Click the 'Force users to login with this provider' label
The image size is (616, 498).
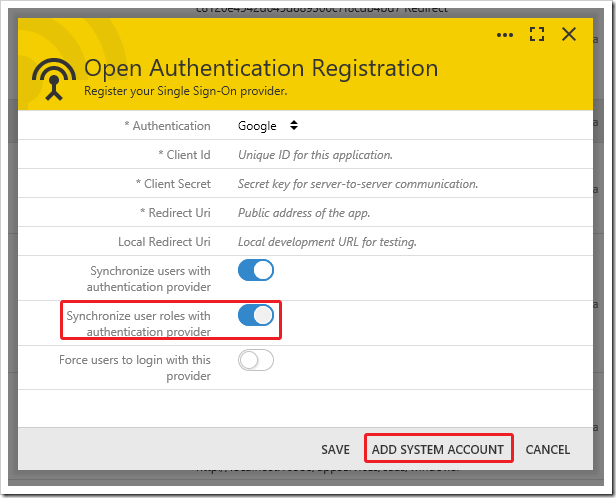click(x=135, y=368)
